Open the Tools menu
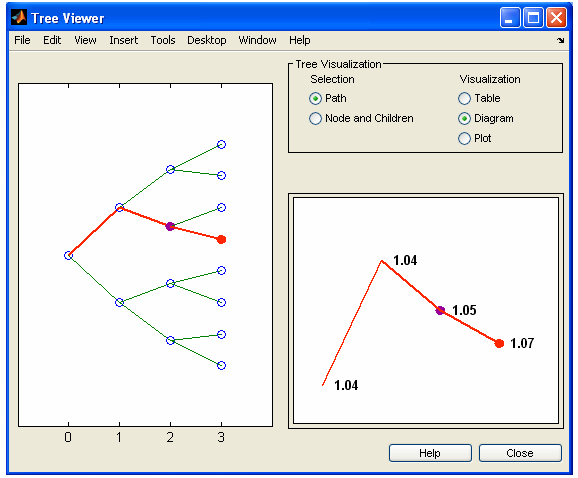578x478 pixels. coord(163,40)
